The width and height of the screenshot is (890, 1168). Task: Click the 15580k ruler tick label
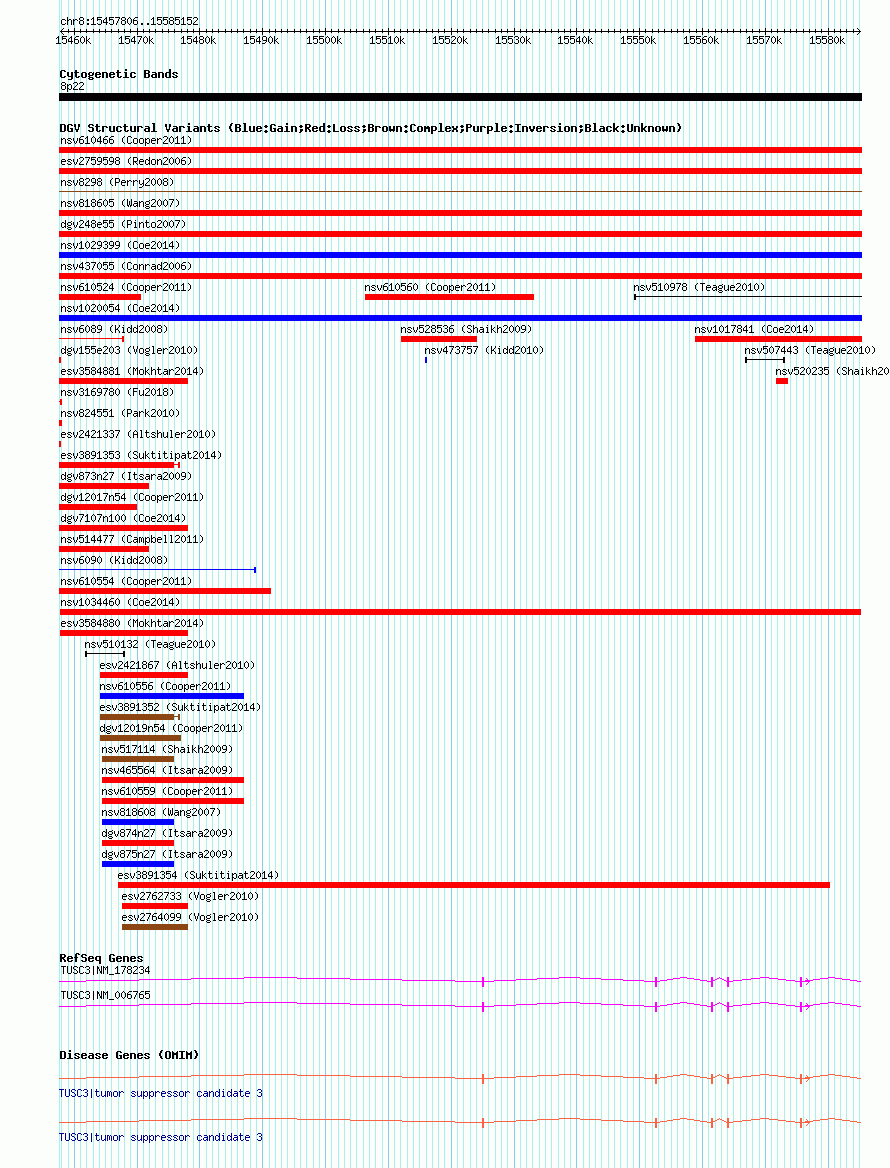(827, 40)
